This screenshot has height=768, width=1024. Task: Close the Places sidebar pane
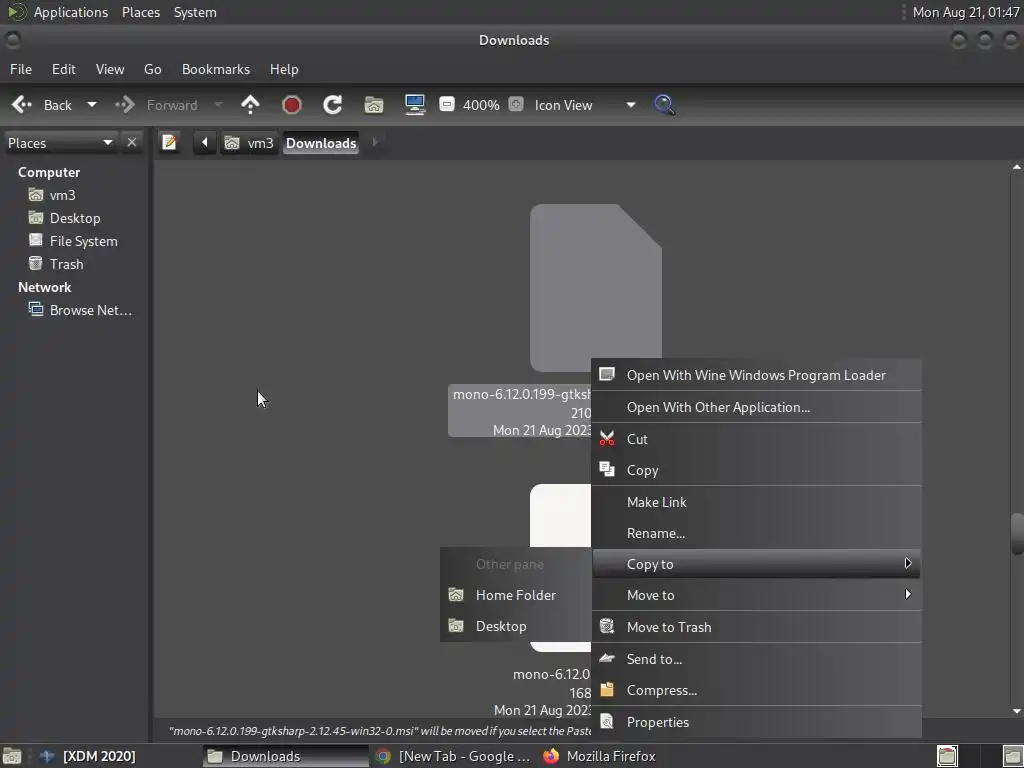(132, 142)
